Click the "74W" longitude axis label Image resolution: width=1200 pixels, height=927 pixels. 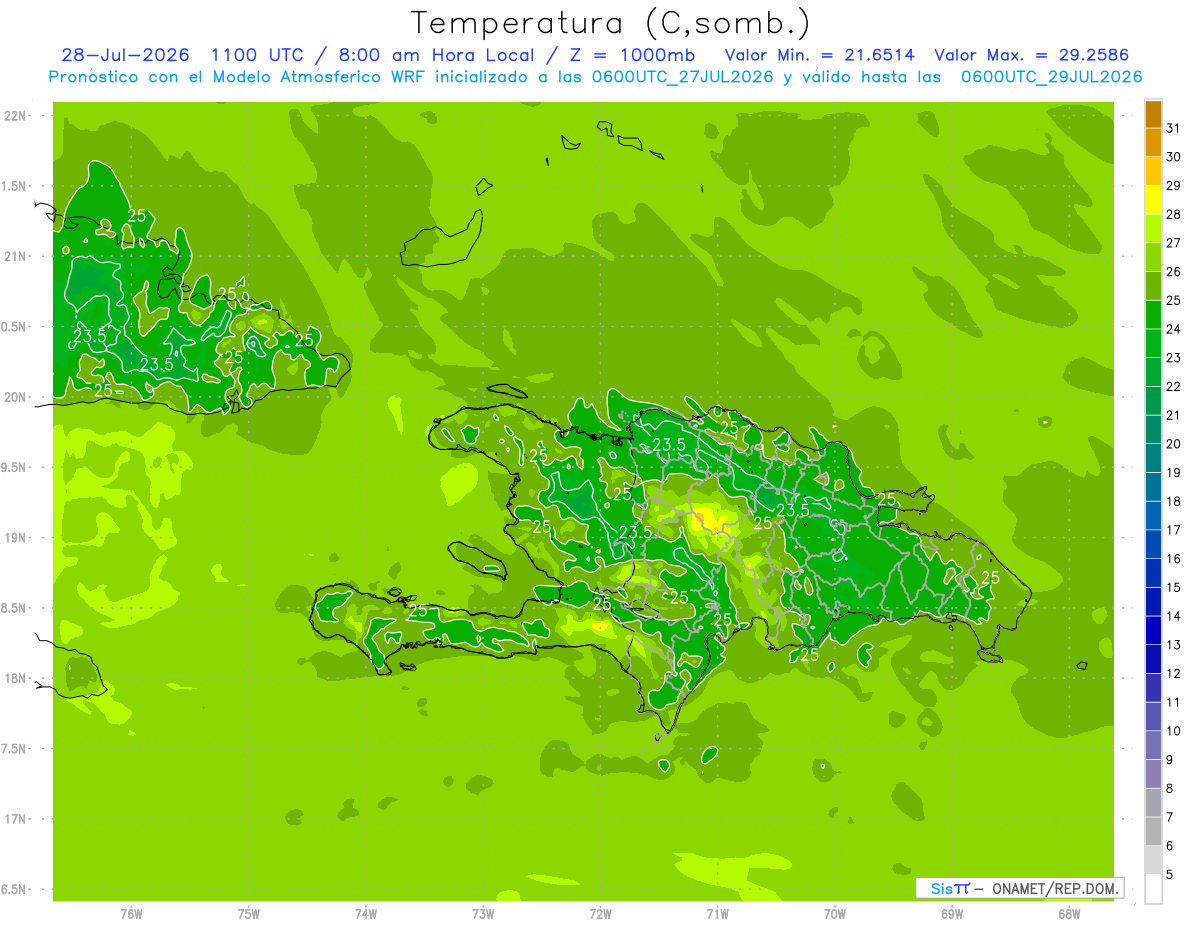click(366, 914)
